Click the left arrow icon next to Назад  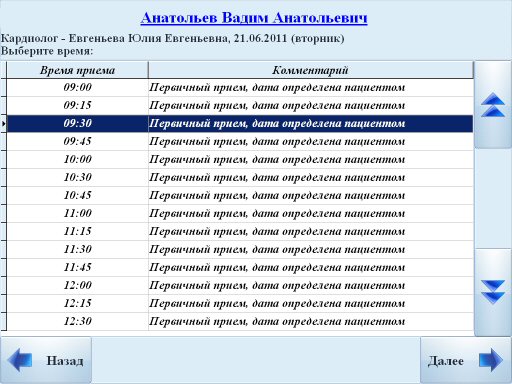[x=20, y=360]
